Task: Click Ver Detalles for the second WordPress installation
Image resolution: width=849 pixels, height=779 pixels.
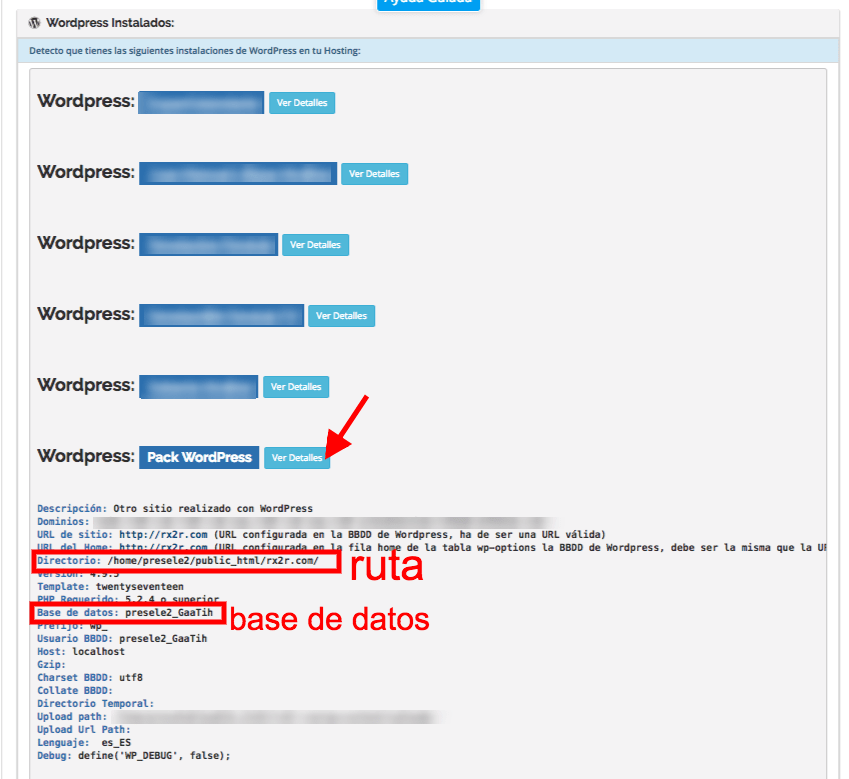Action: point(374,173)
